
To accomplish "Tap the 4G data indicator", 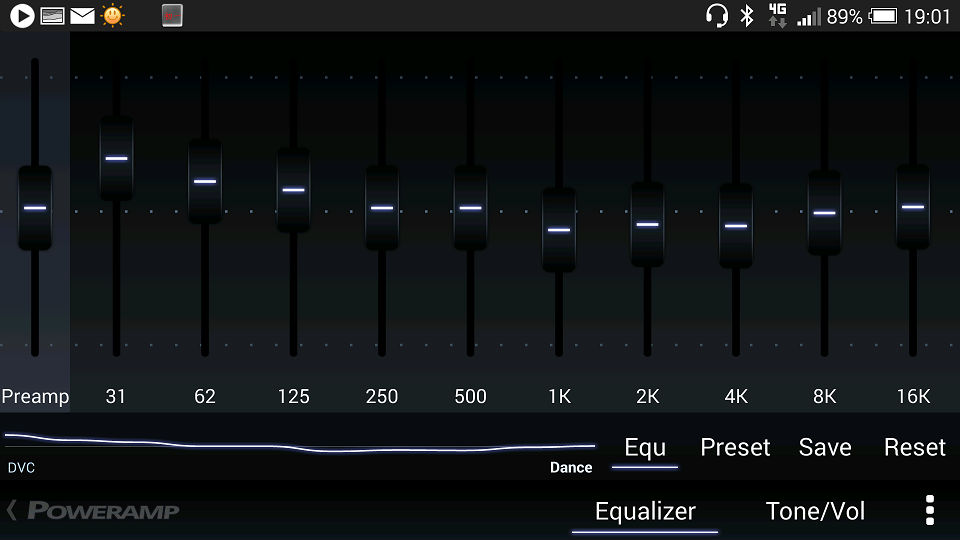I will pyautogui.click(x=778, y=16).
